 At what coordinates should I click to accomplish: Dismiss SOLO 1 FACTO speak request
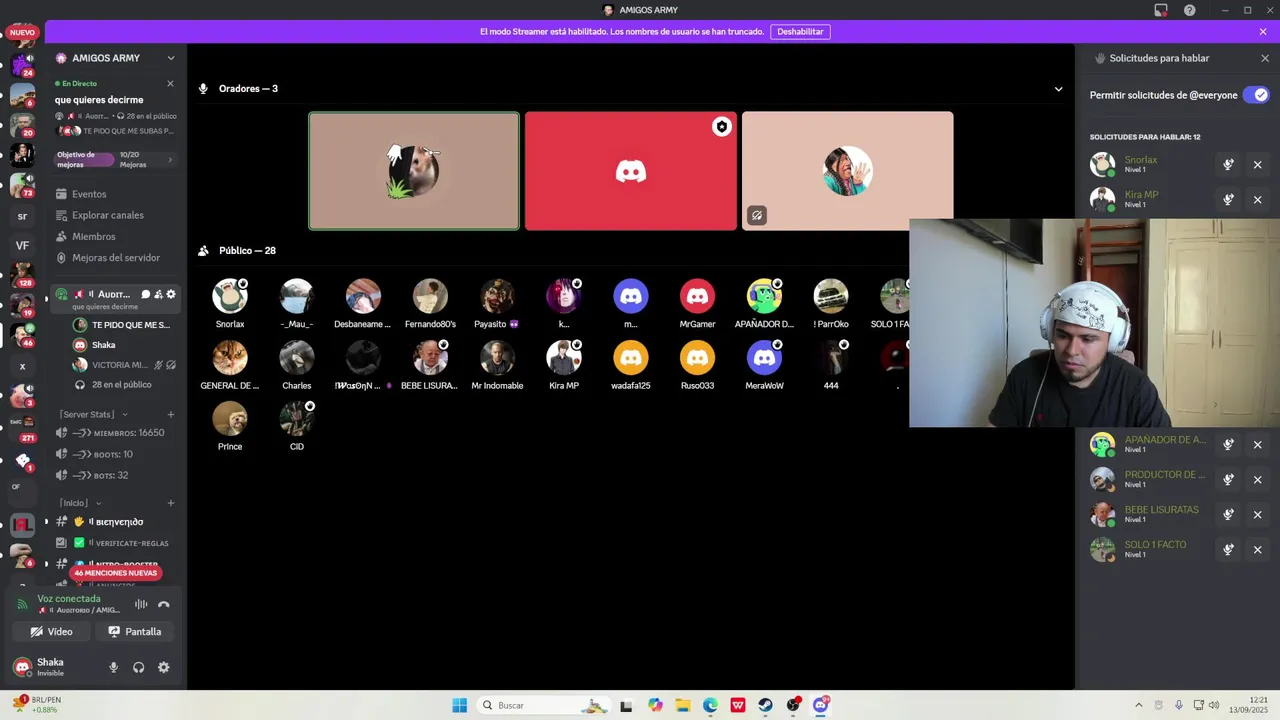click(1258, 549)
